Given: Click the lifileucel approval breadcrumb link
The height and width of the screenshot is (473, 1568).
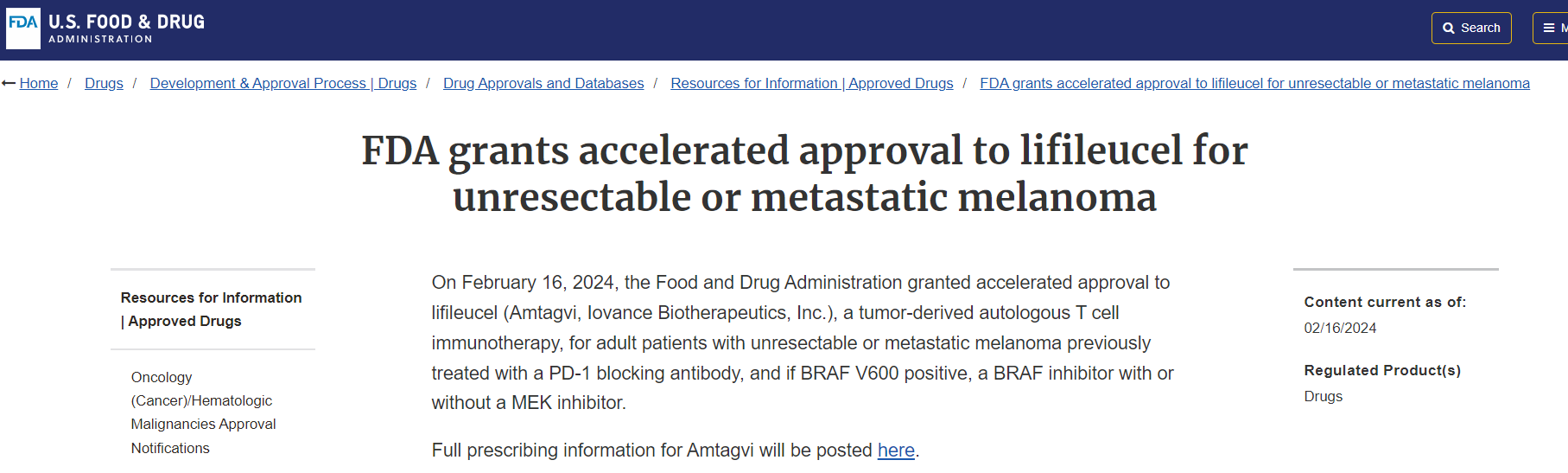Looking at the screenshot, I should [1254, 83].
